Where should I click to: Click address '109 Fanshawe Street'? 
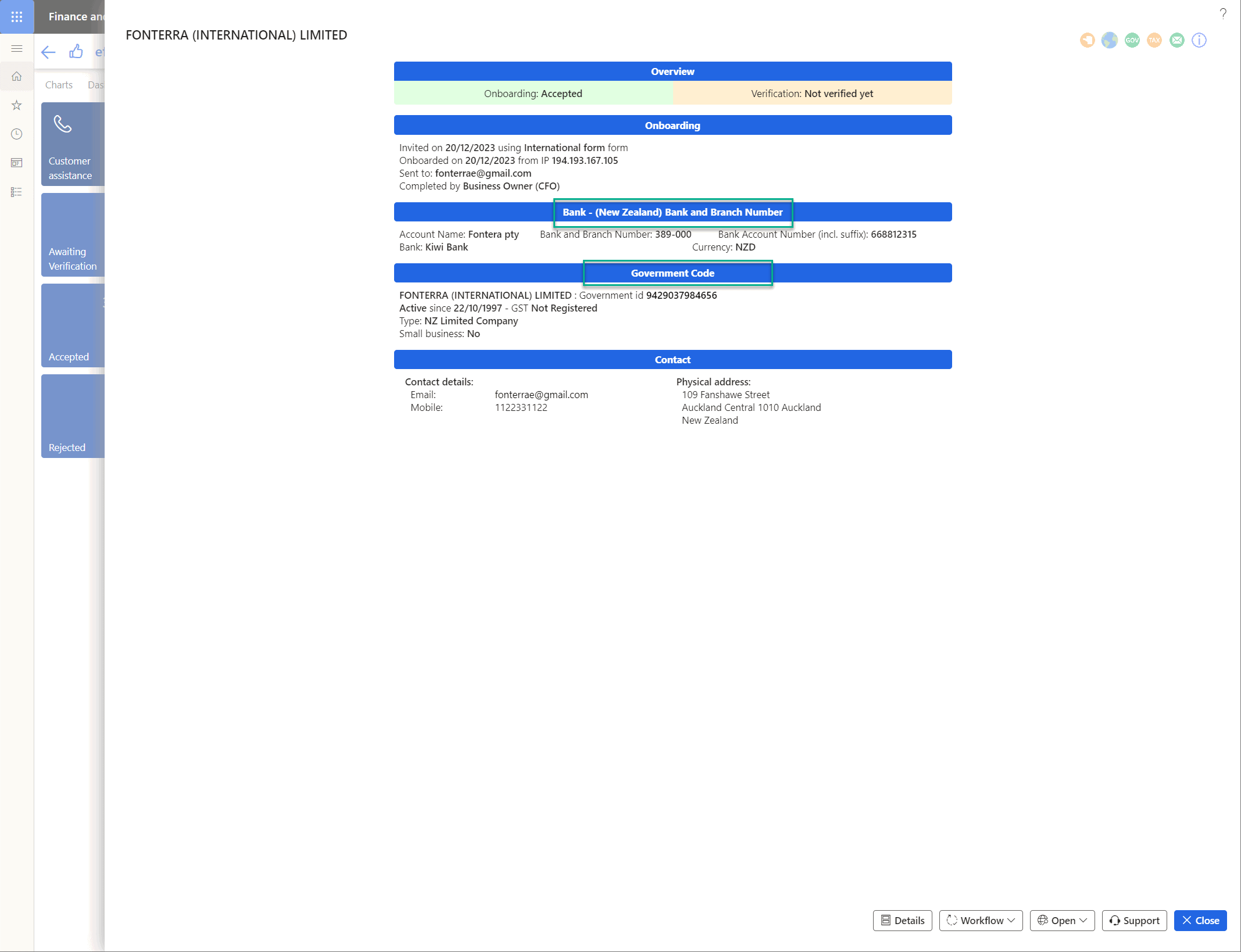click(x=725, y=395)
